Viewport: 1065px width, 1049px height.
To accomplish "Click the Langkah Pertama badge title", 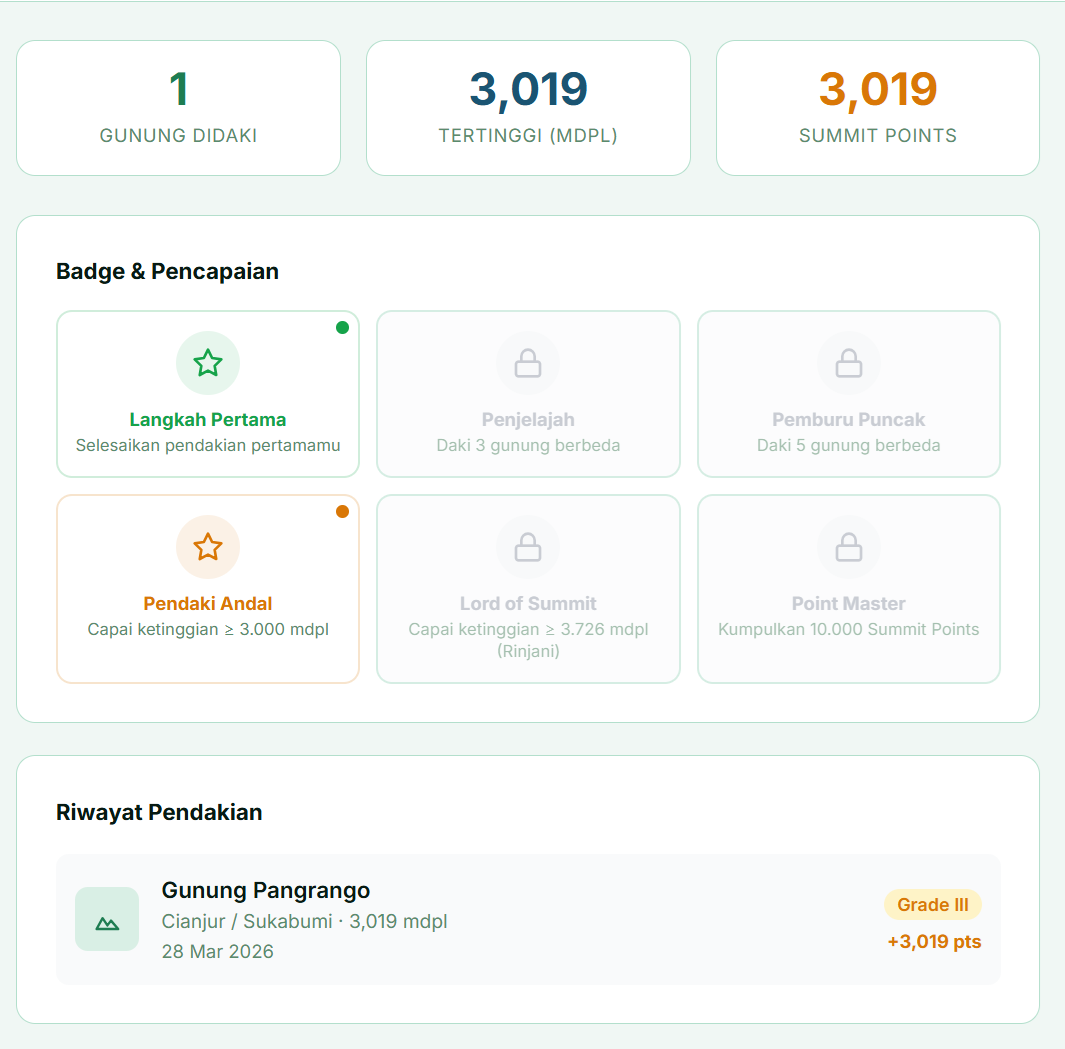I will point(208,420).
